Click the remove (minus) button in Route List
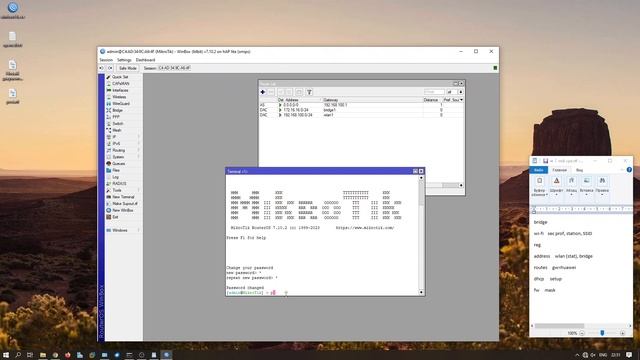Screen dimensions: 640x360 pyautogui.click(x=271, y=92)
